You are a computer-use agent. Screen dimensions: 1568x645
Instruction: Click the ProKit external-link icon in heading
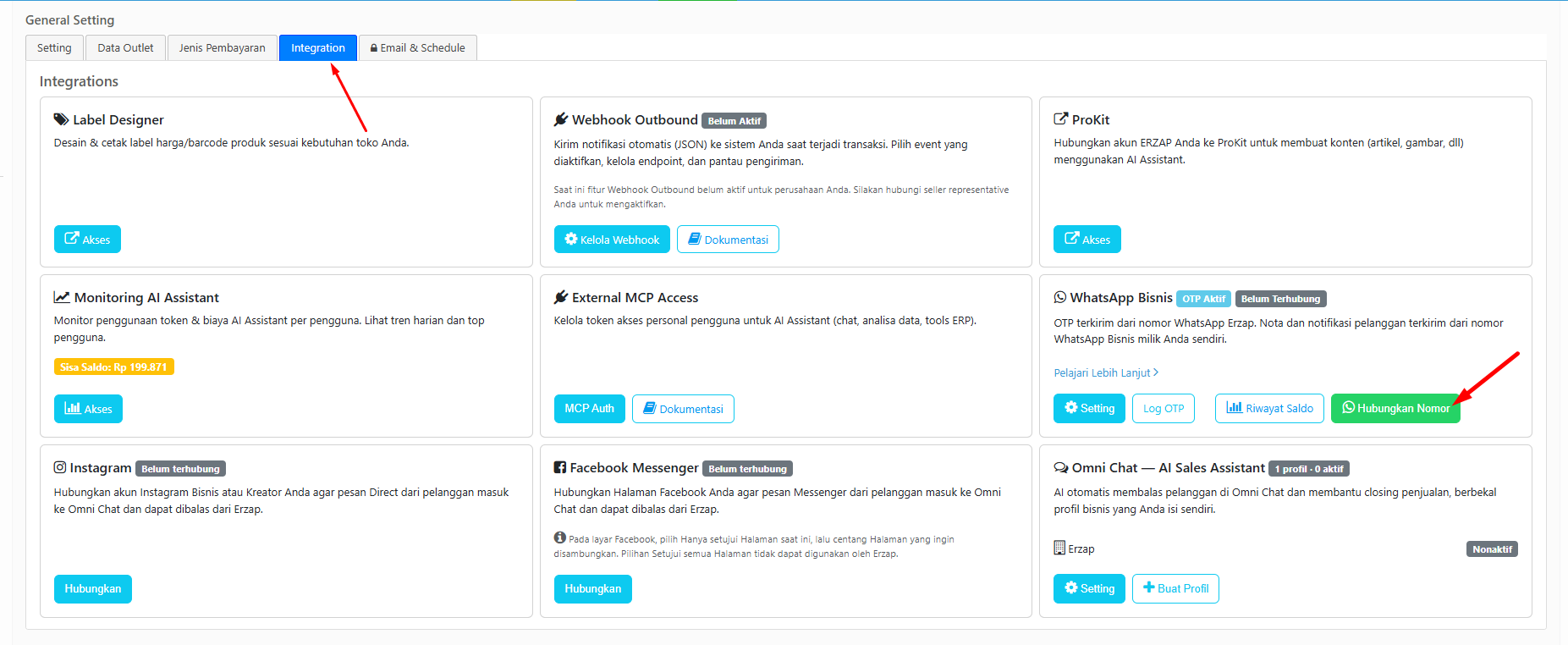click(1060, 119)
